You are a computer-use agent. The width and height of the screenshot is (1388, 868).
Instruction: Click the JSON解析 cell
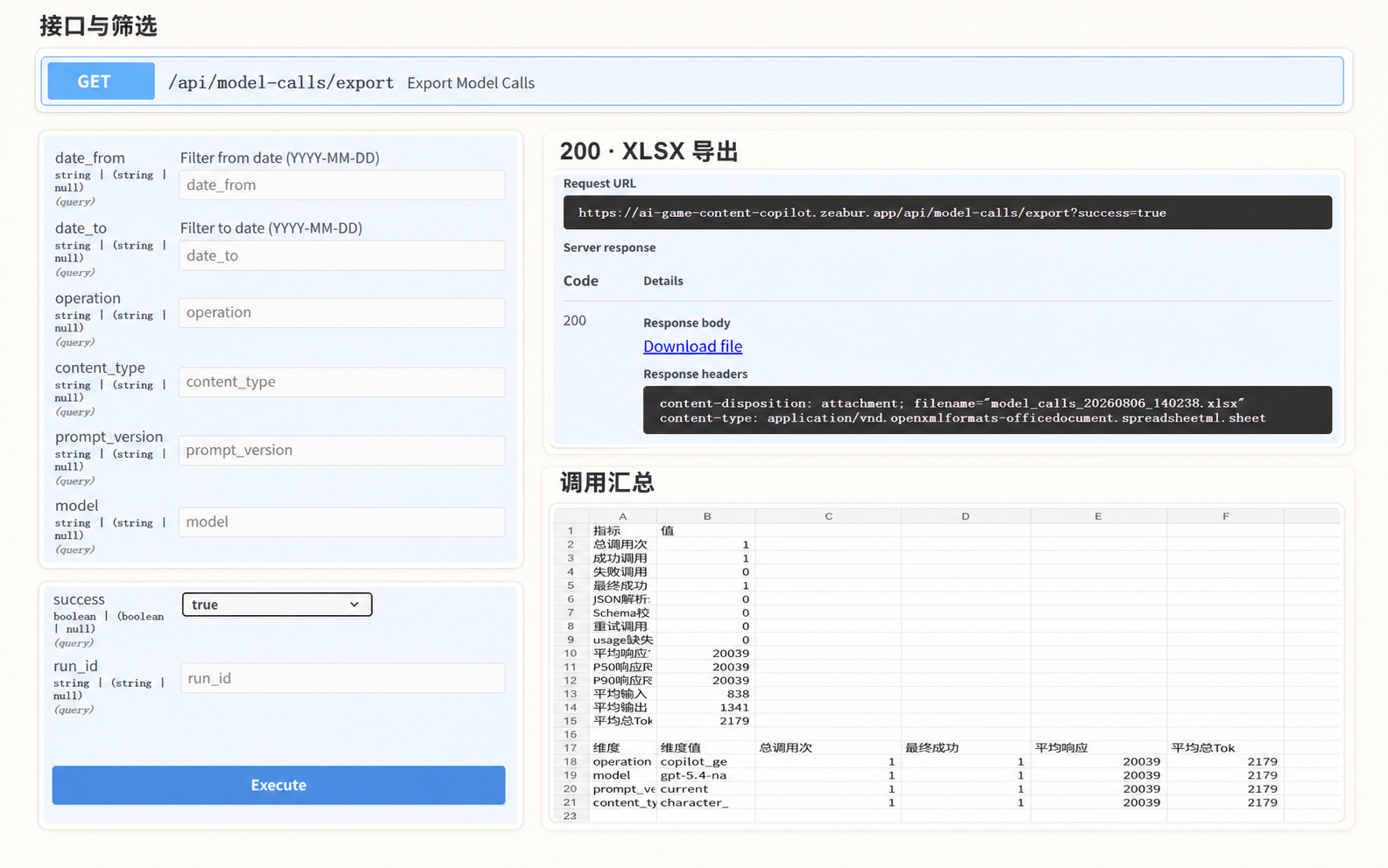(622, 598)
